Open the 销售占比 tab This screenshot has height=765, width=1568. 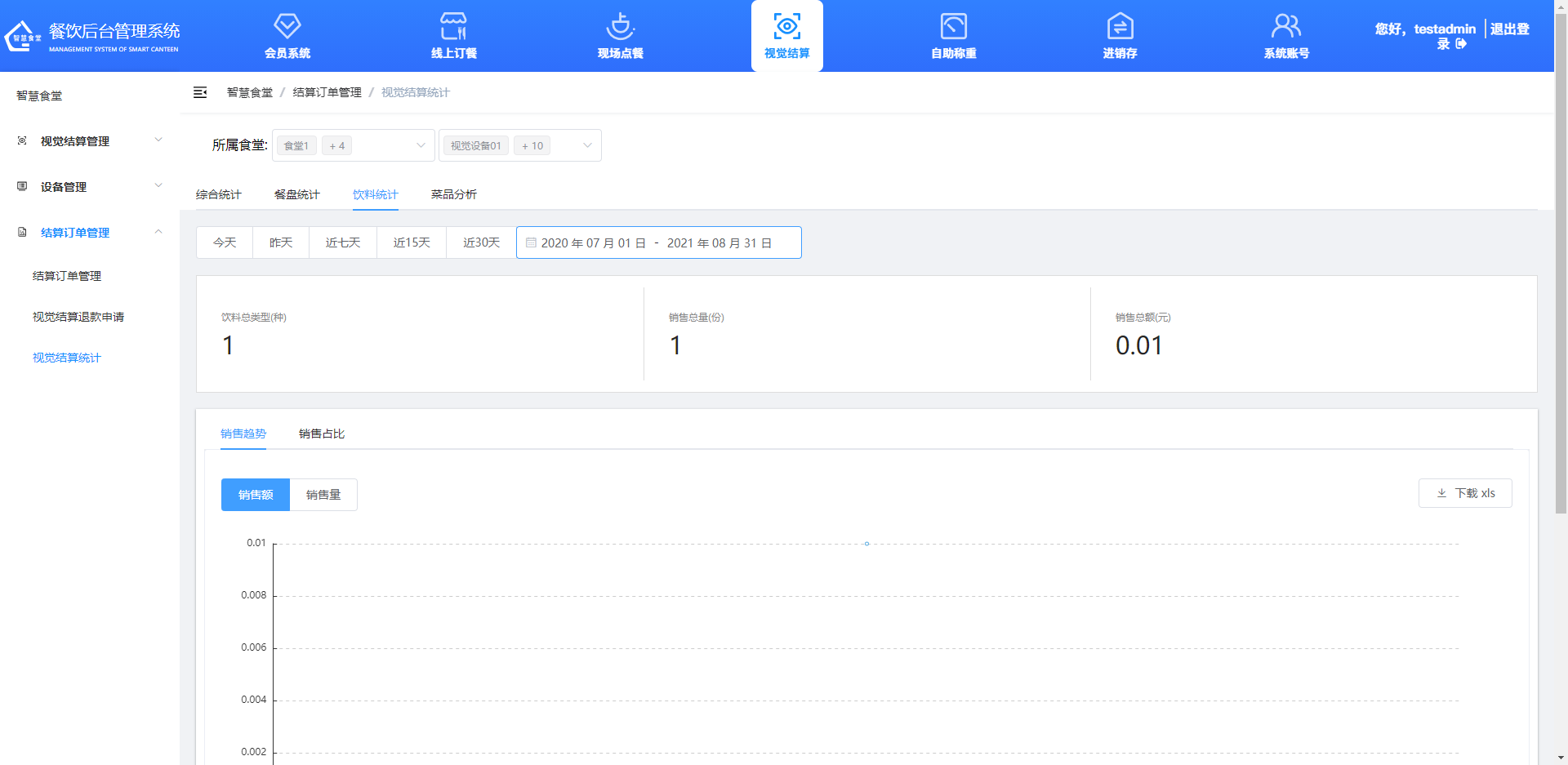(321, 433)
